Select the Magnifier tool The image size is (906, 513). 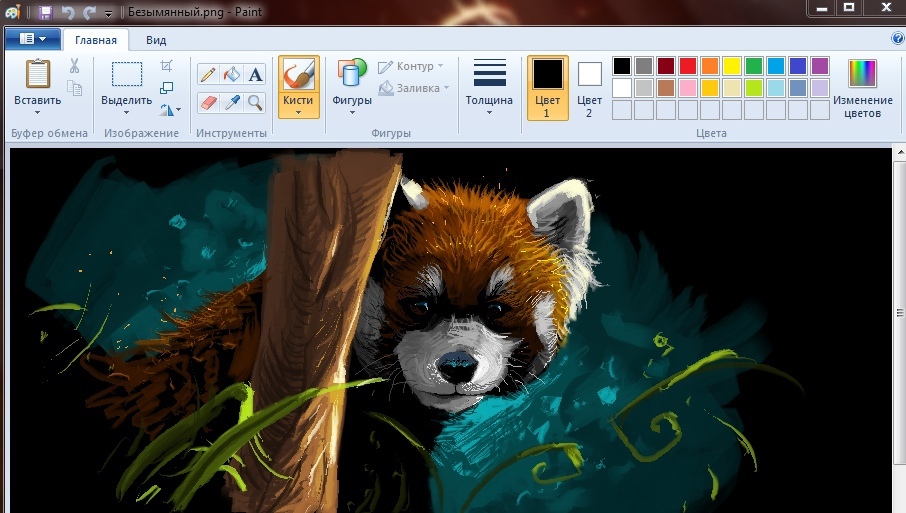click(x=255, y=103)
